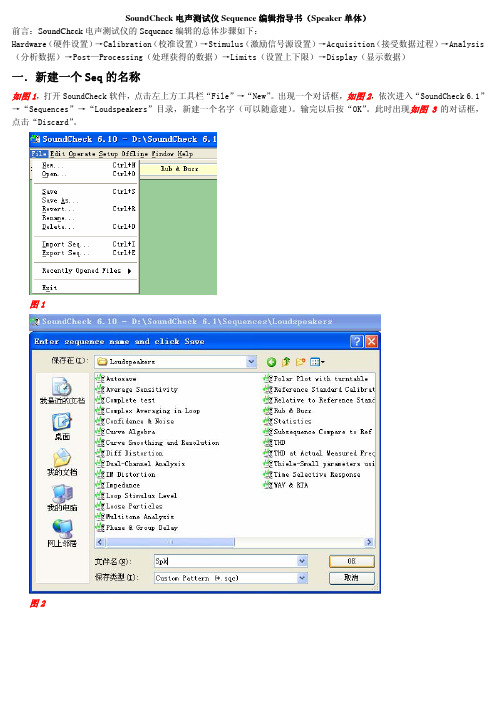The width and height of the screenshot is (496, 702).
Task: Open the view menu icon in dialog toolbar
Action: [x=317, y=362]
